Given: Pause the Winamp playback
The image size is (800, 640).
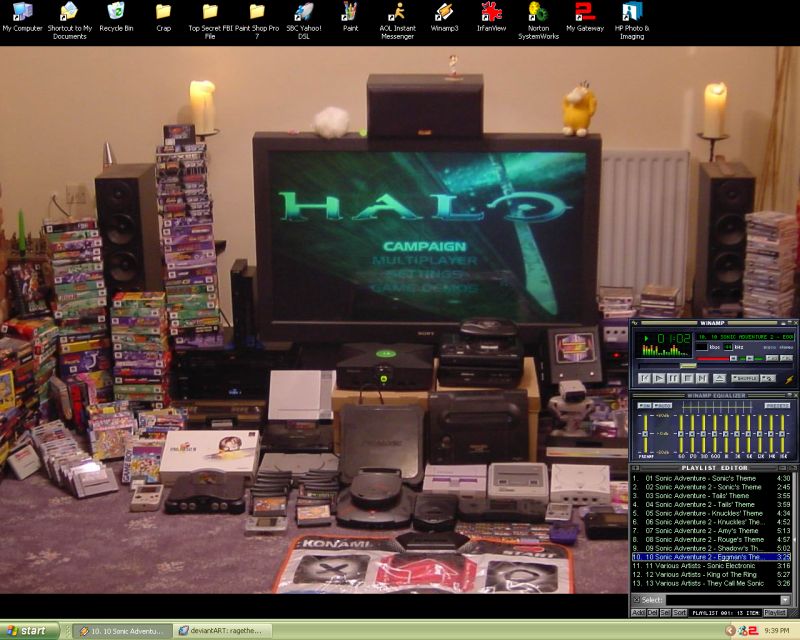Looking at the screenshot, I should click(673, 378).
